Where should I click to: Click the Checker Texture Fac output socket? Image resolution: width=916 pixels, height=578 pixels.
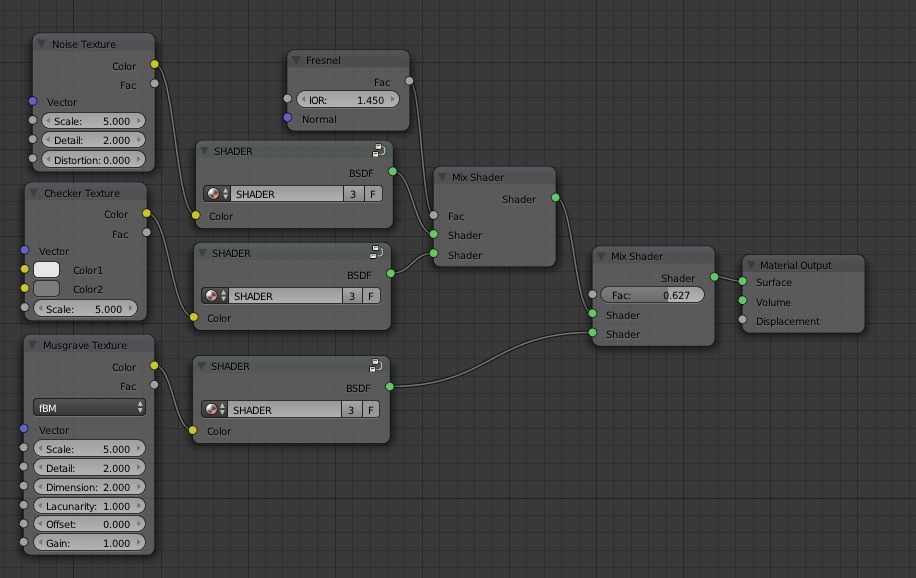tap(146, 233)
